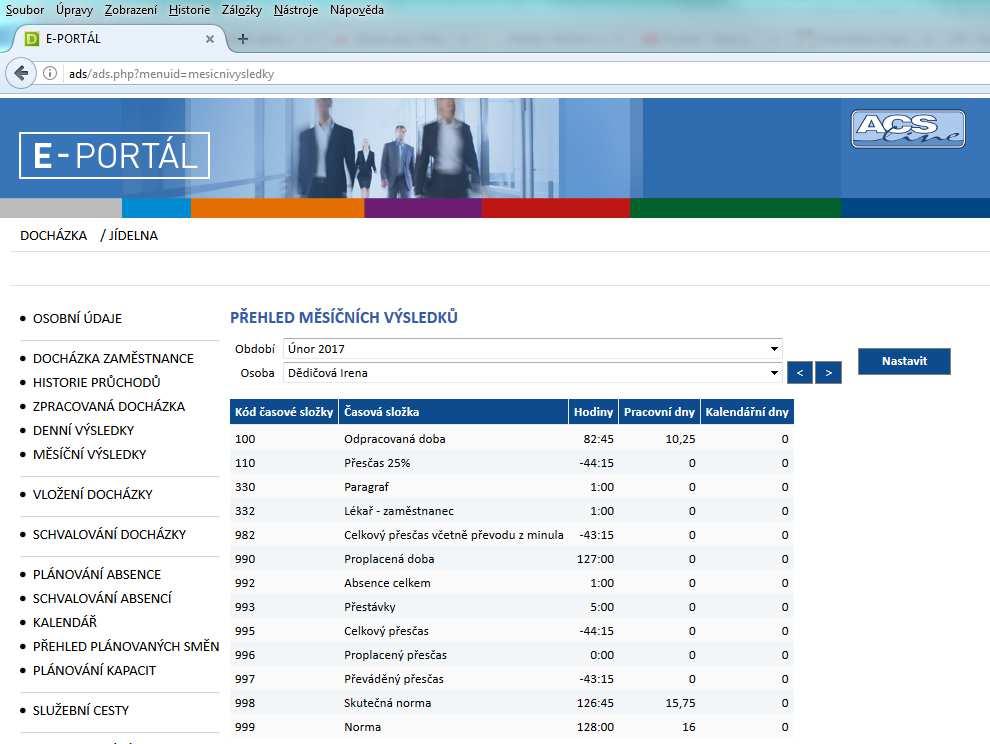Open PŘEHLED PLÁNOVANÝCH SMĚN in sidebar
Viewport: 990px width, 744px height.
click(x=126, y=647)
